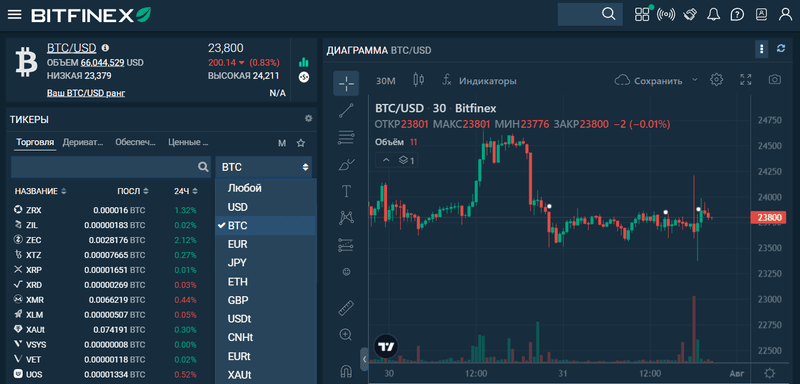Open the apps grid icon
The width and height of the screenshot is (800, 384).
click(x=643, y=14)
